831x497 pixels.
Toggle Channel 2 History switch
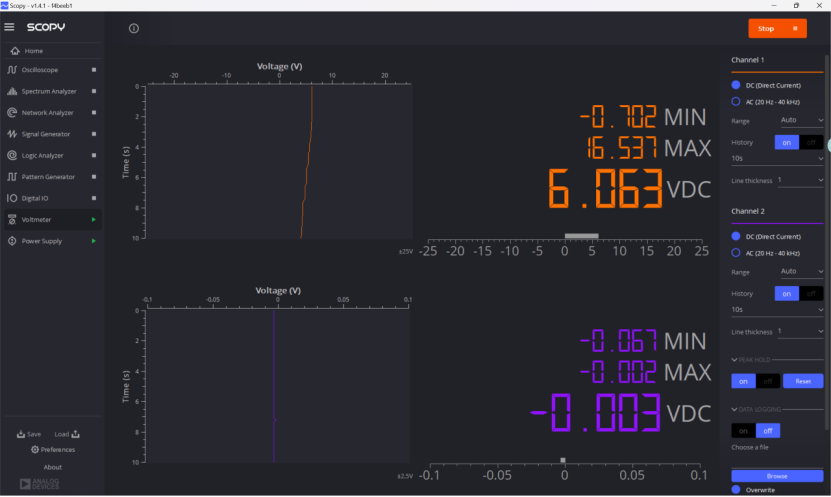799,294
